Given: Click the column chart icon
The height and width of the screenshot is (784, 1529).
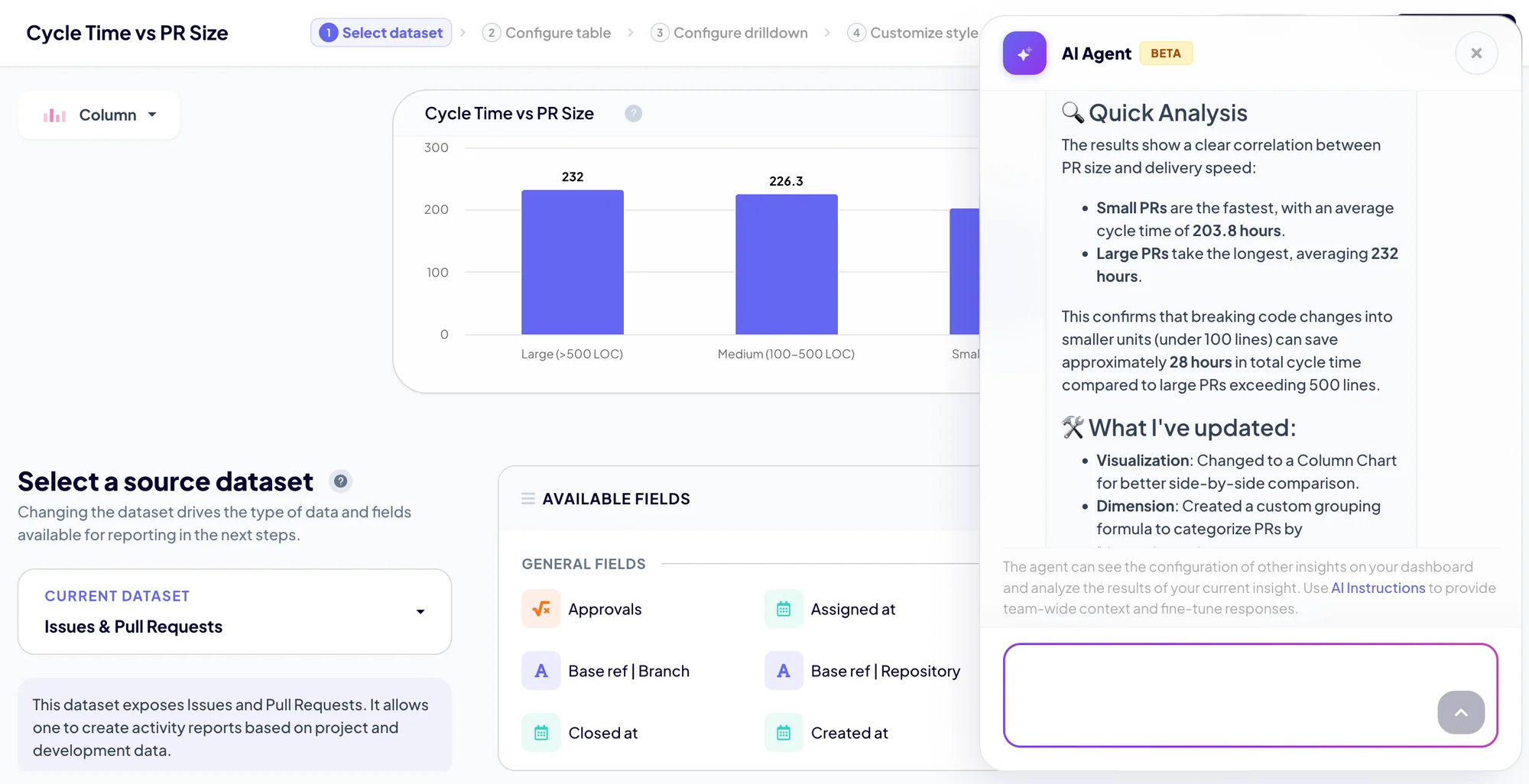Looking at the screenshot, I should tap(54, 115).
